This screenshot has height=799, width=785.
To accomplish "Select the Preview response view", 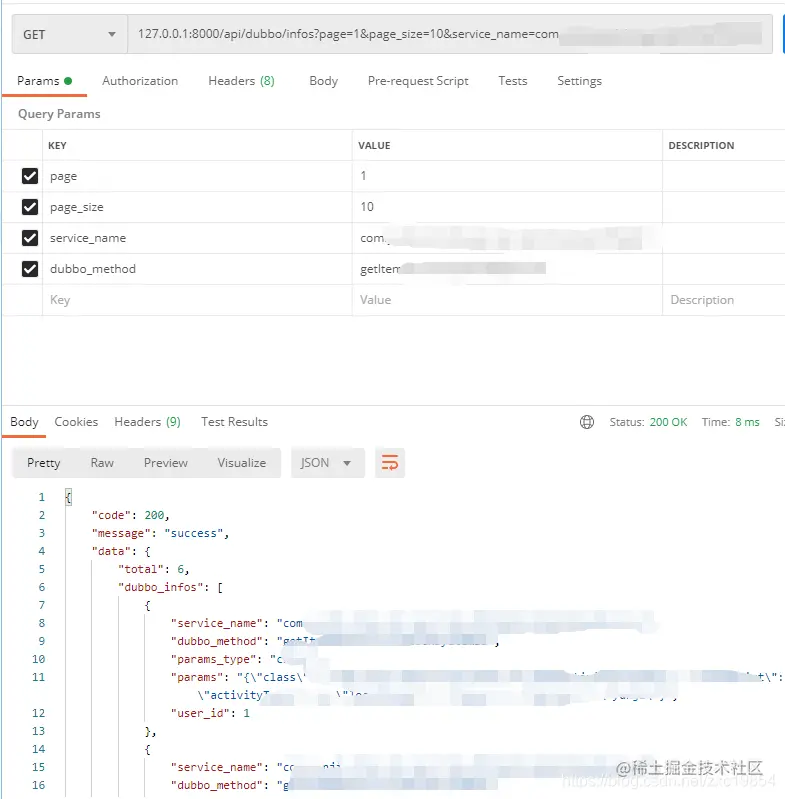I will pos(166,463).
